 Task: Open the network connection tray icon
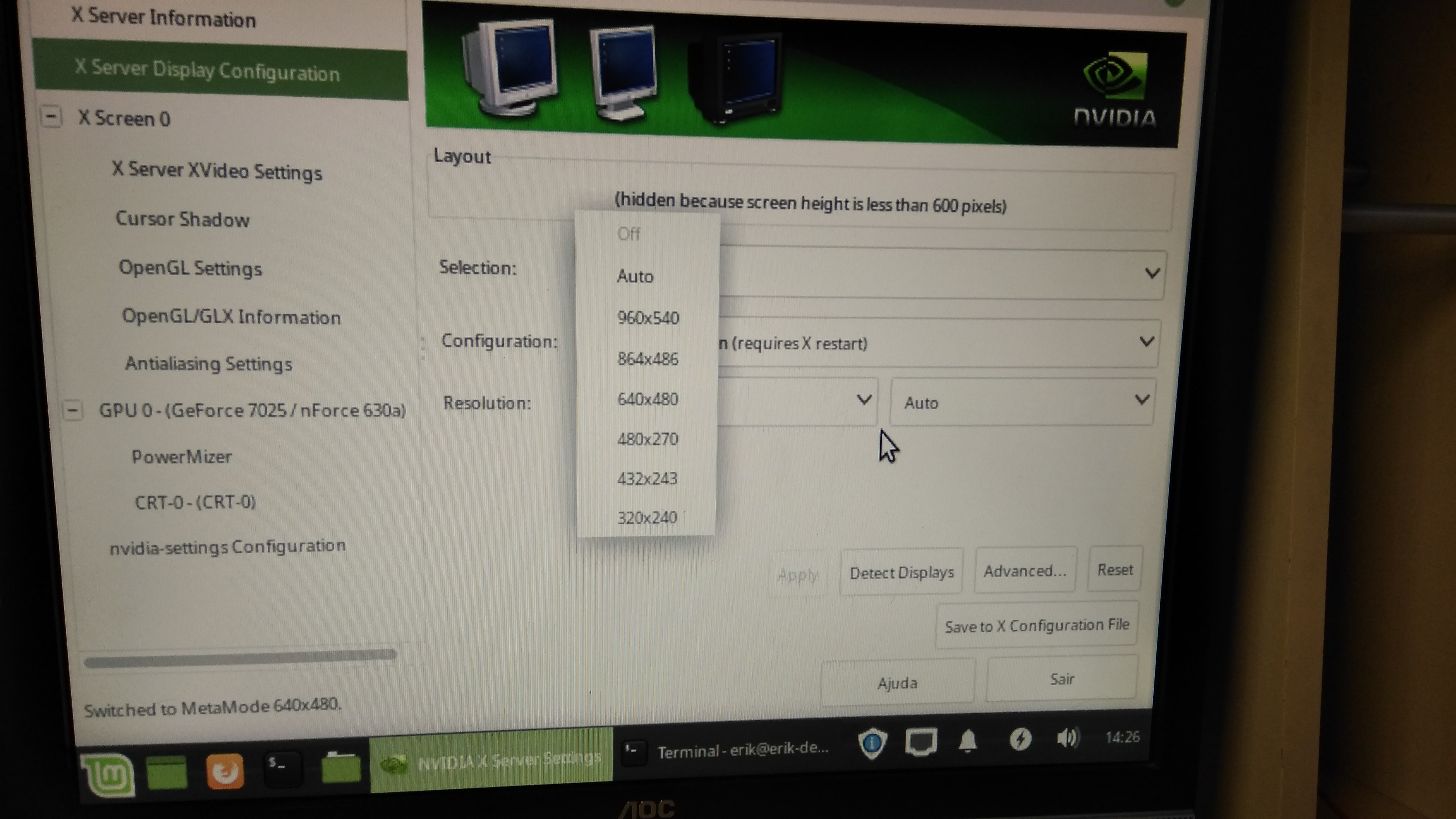921,742
